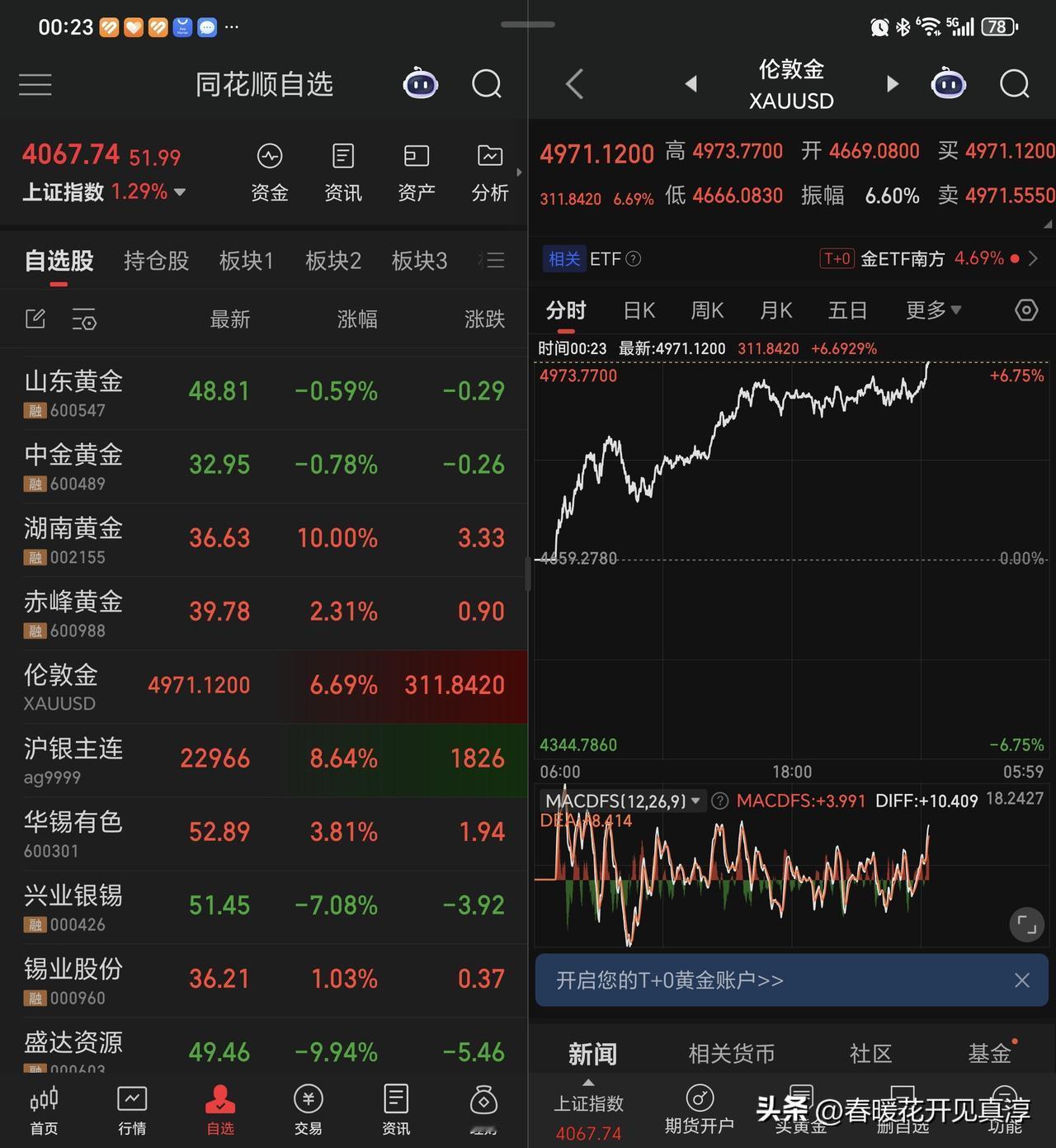Open the MACDFS indicator help icon
Viewport: 1056px width, 1148px height.
click(719, 801)
